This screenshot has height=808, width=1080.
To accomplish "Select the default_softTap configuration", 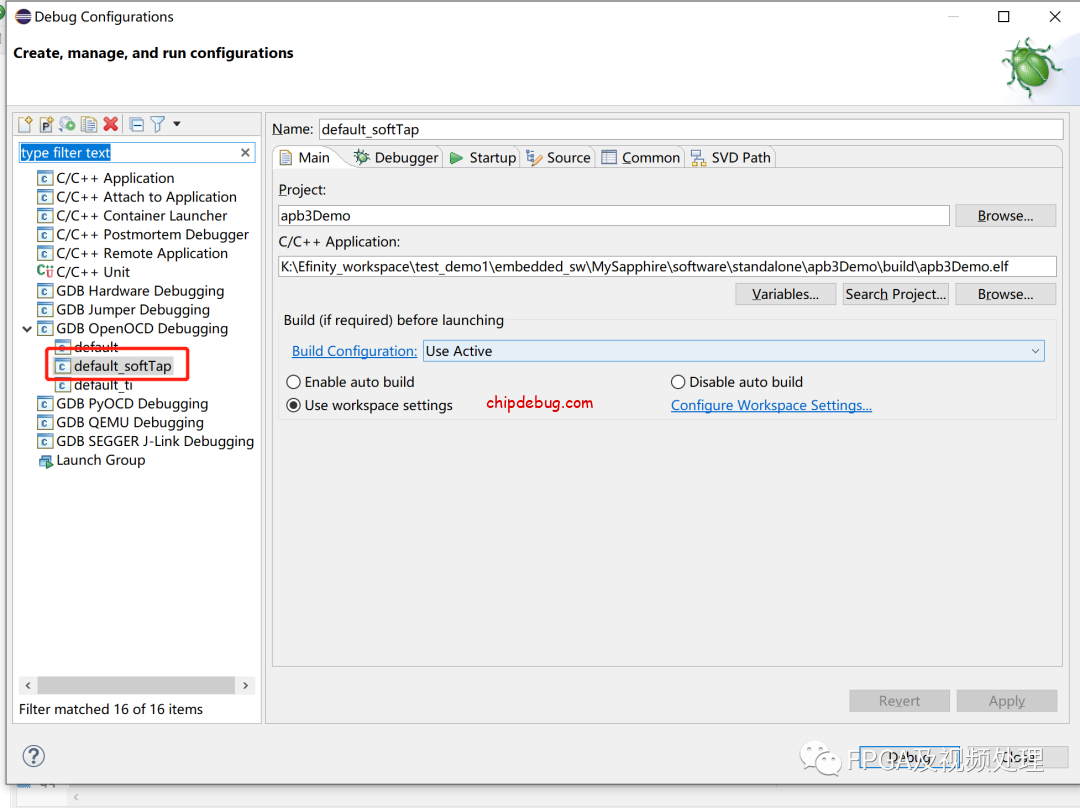I will [118, 365].
